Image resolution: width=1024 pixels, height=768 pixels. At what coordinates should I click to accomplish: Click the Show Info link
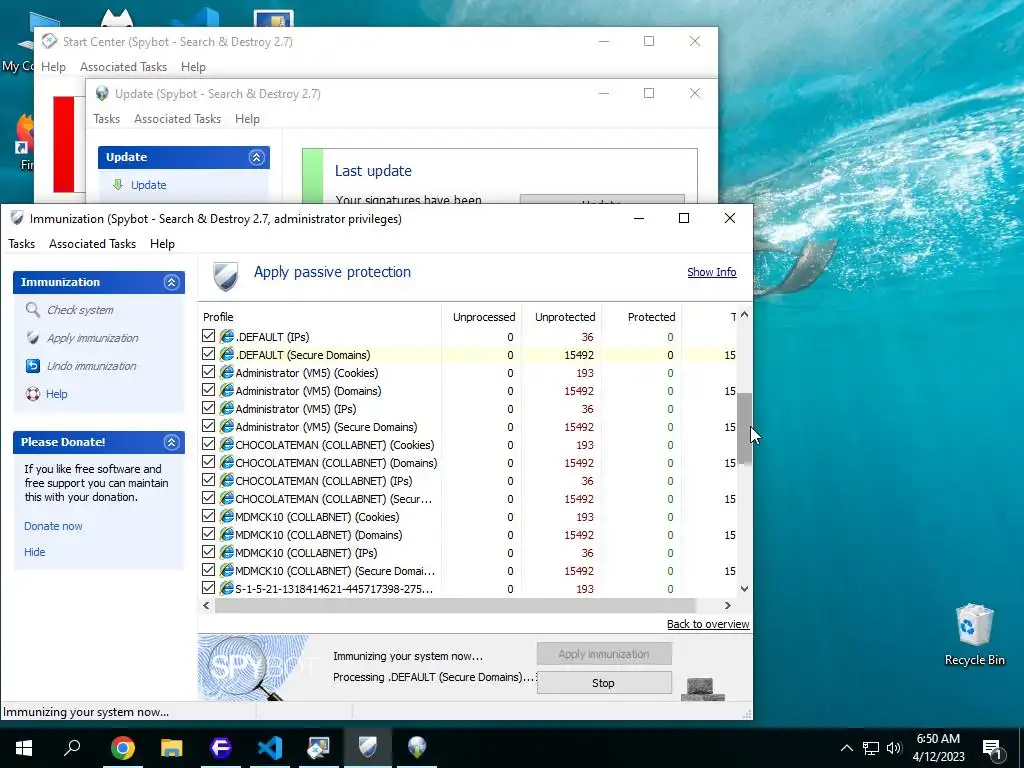tap(711, 272)
